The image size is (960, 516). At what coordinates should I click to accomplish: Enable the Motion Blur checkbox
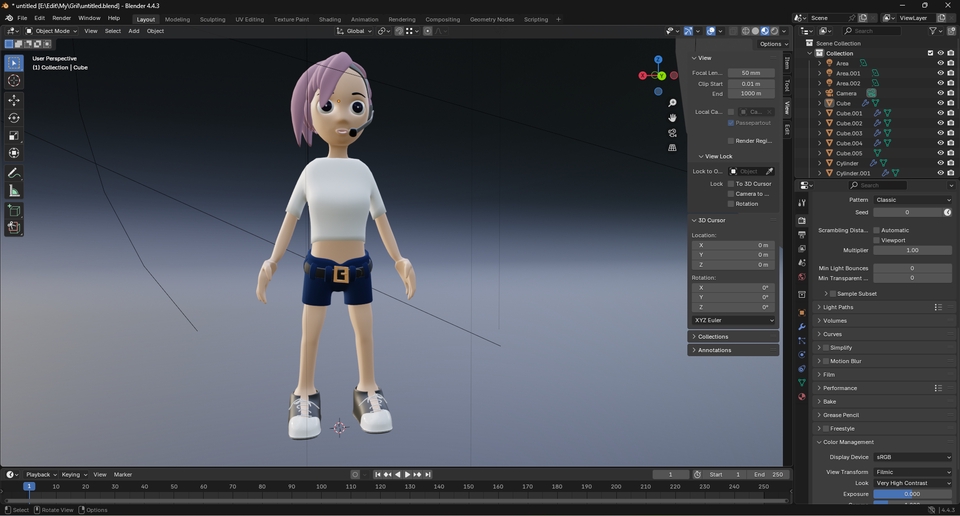pos(826,361)
